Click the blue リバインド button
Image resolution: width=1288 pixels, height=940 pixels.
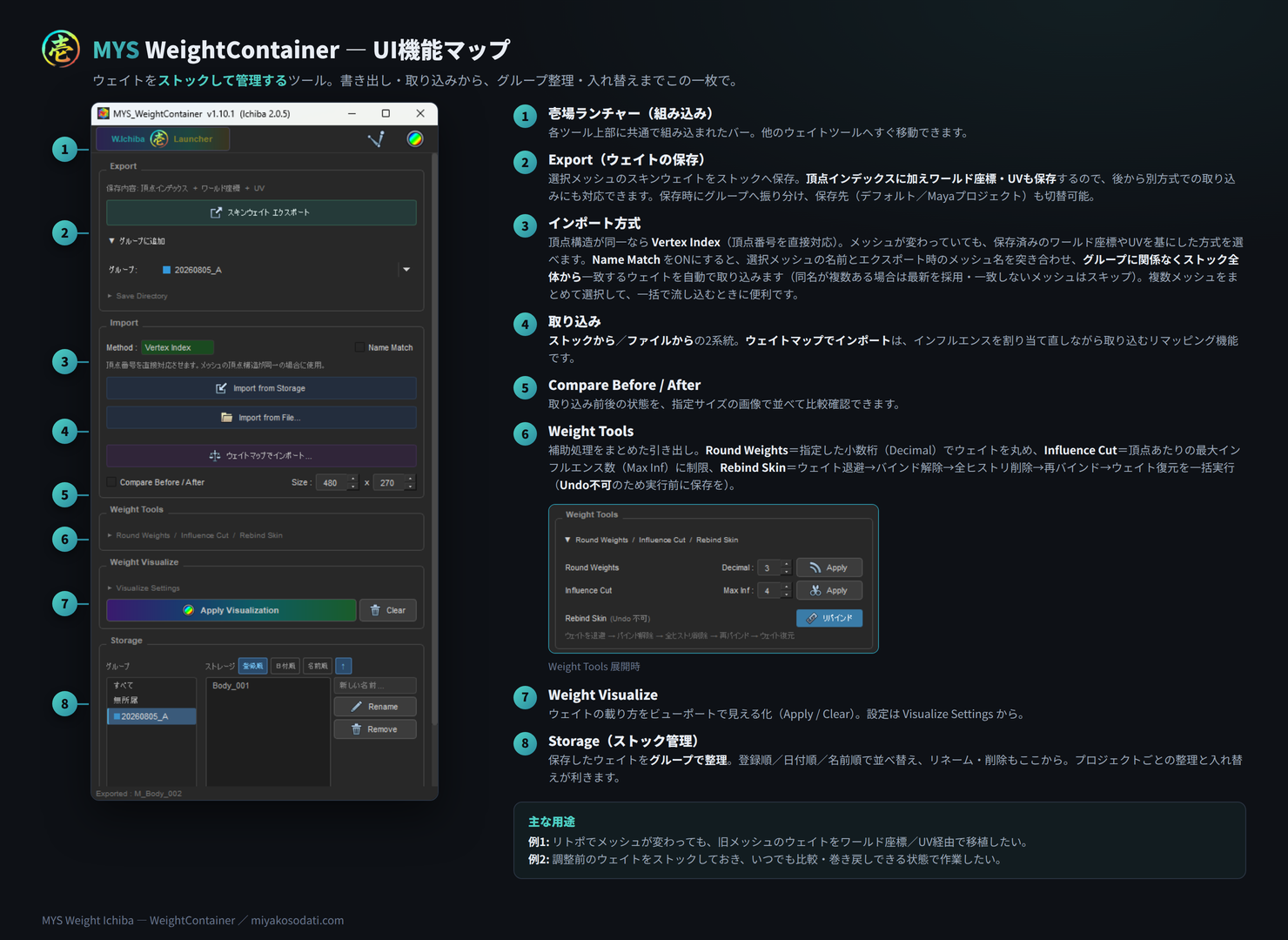tap(829, 618)
